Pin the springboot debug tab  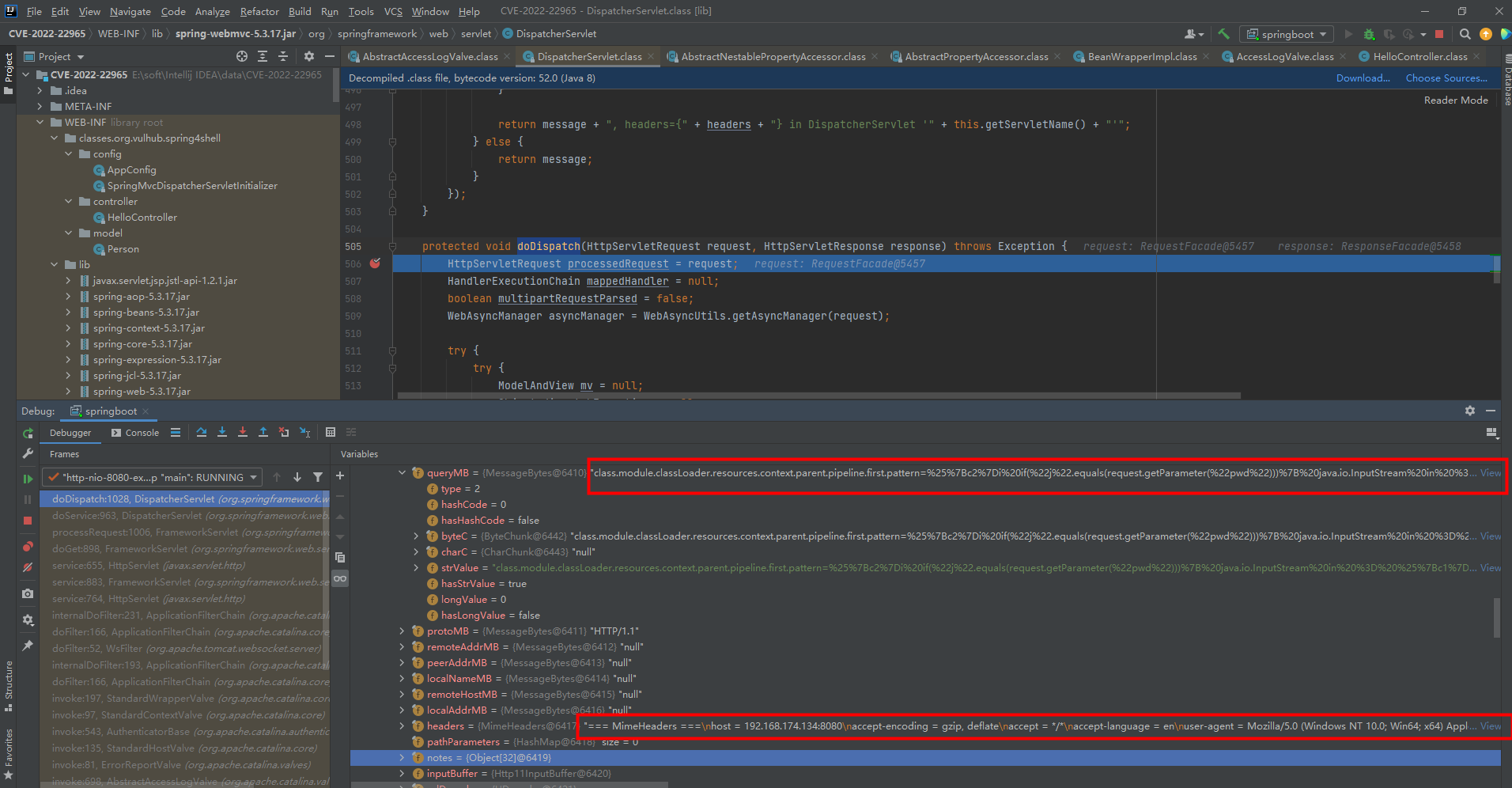pyautogui.click(x=28, y=645)
